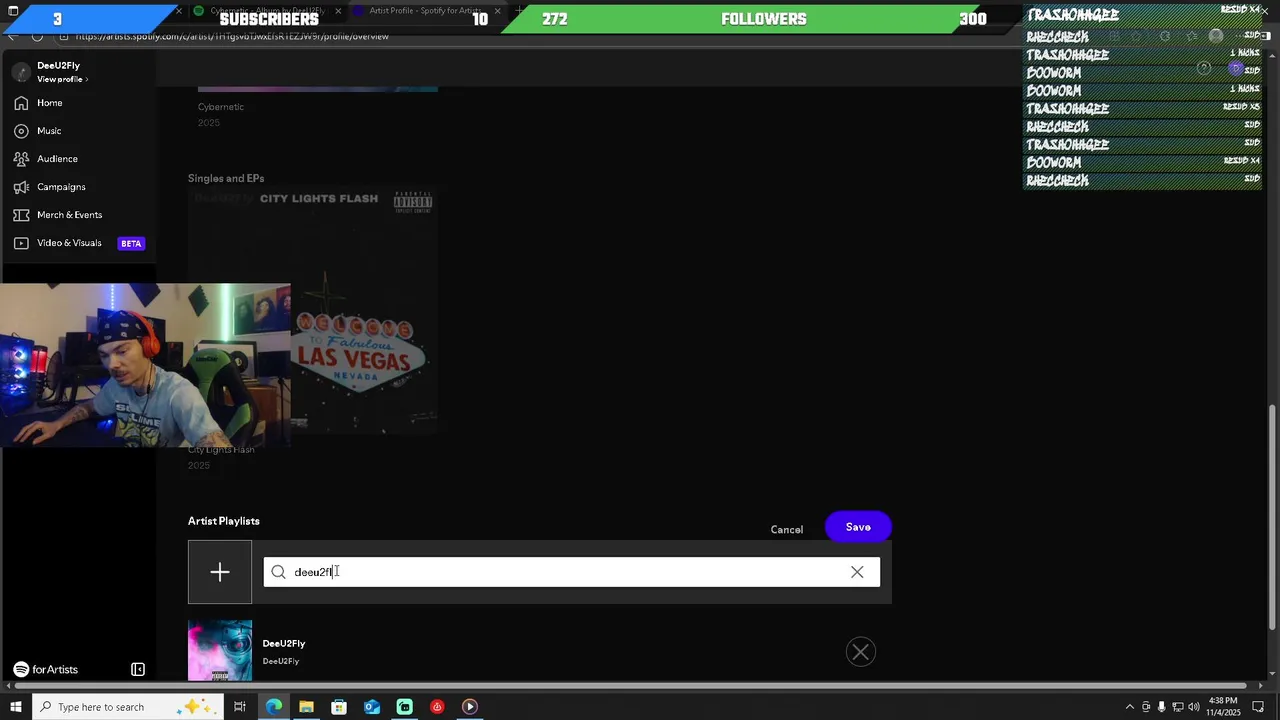
Task: Click the horizontal scrollbar at bottom
Action: (x=630, y=686)
